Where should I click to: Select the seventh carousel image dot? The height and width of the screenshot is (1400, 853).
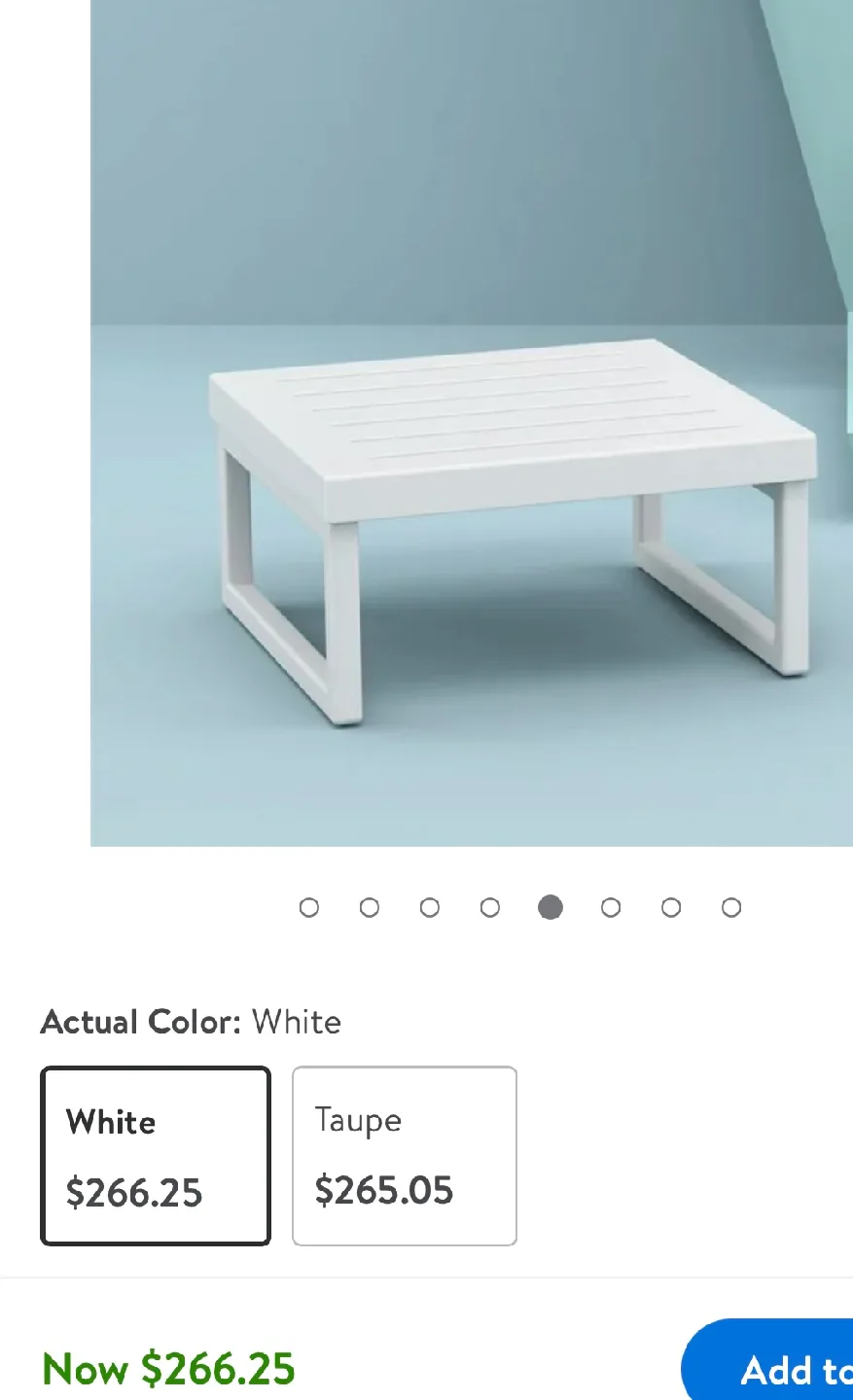tap(671, 907)
